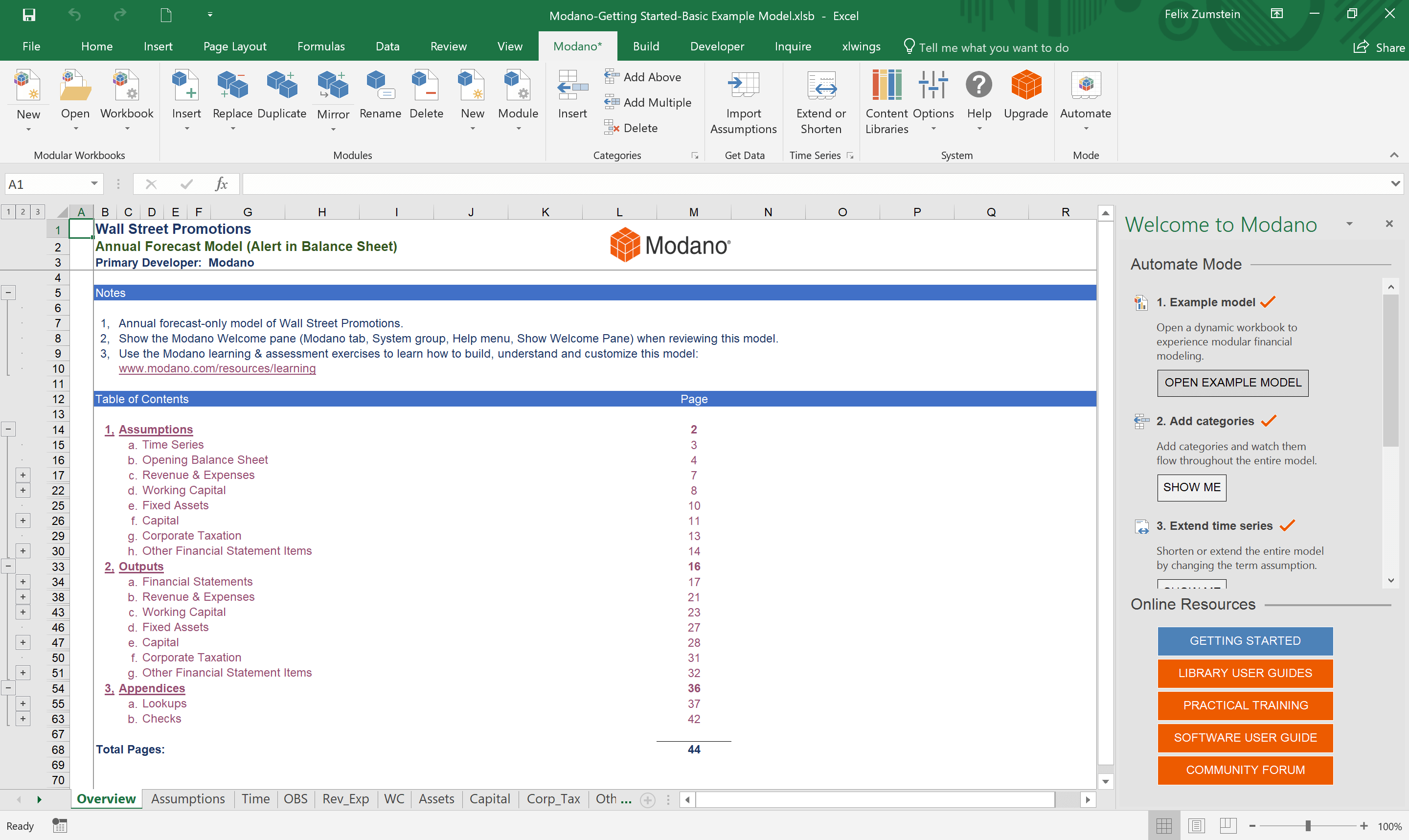Click Extend or Shorten time series icon

(820, 86)
